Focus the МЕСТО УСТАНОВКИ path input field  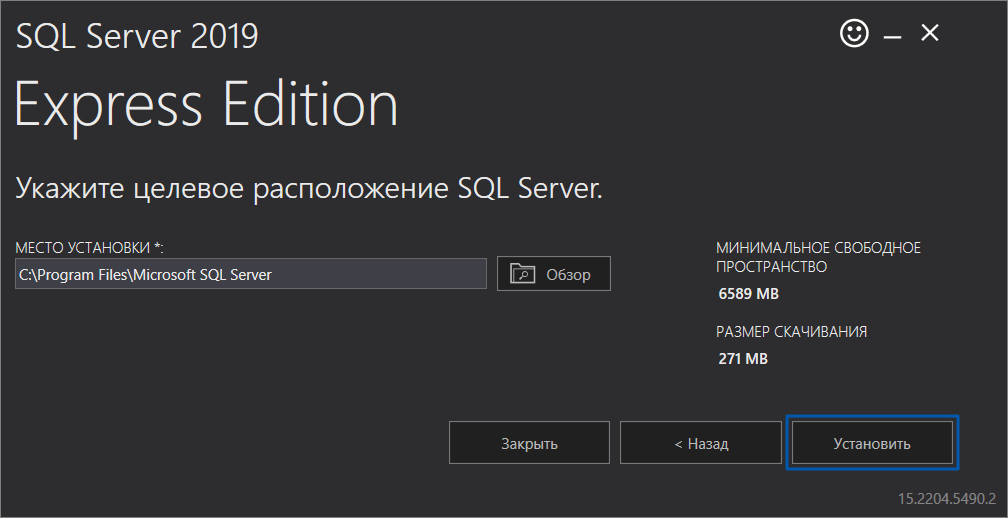[251, 274]
